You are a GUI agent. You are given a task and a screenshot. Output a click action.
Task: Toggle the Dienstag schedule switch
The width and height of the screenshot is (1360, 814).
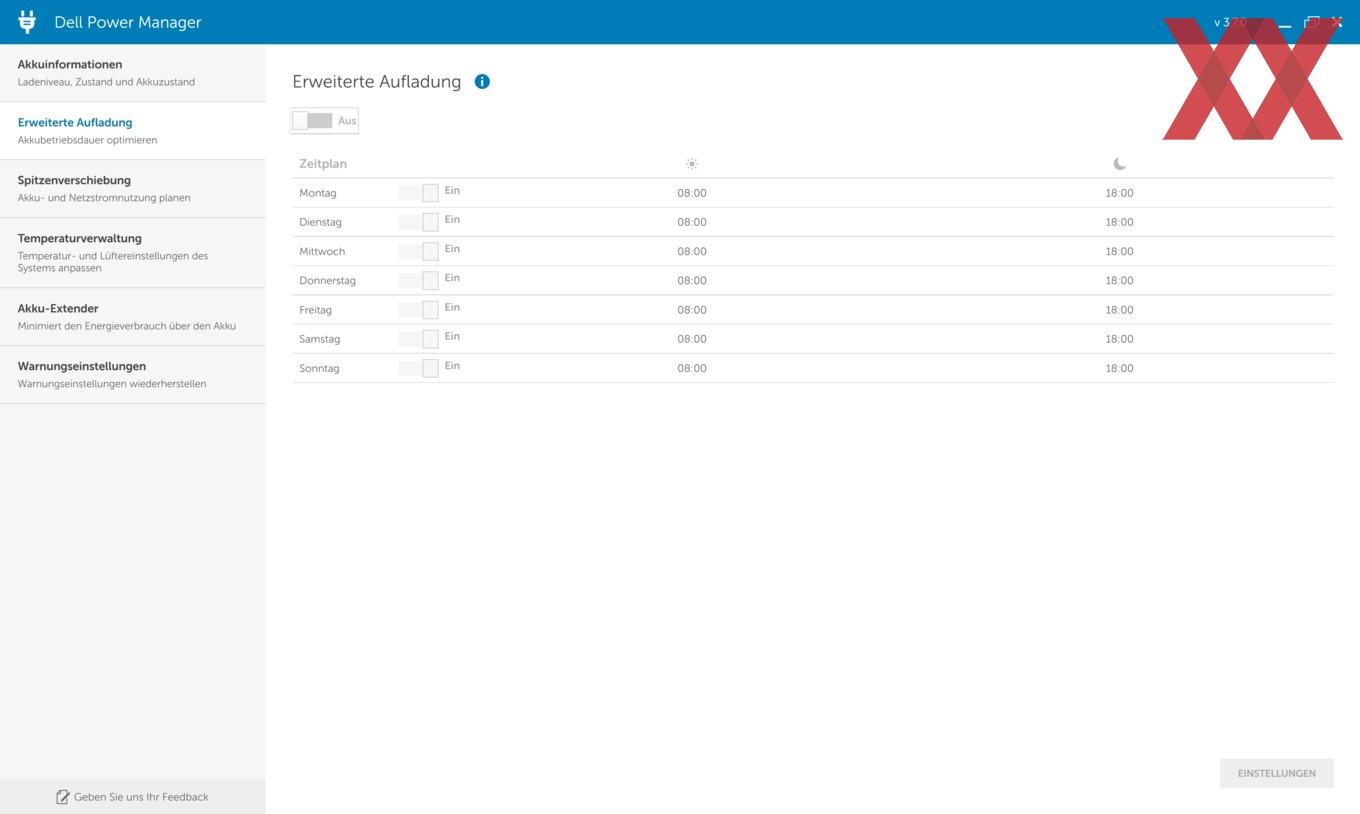click(x=418, y=222)
